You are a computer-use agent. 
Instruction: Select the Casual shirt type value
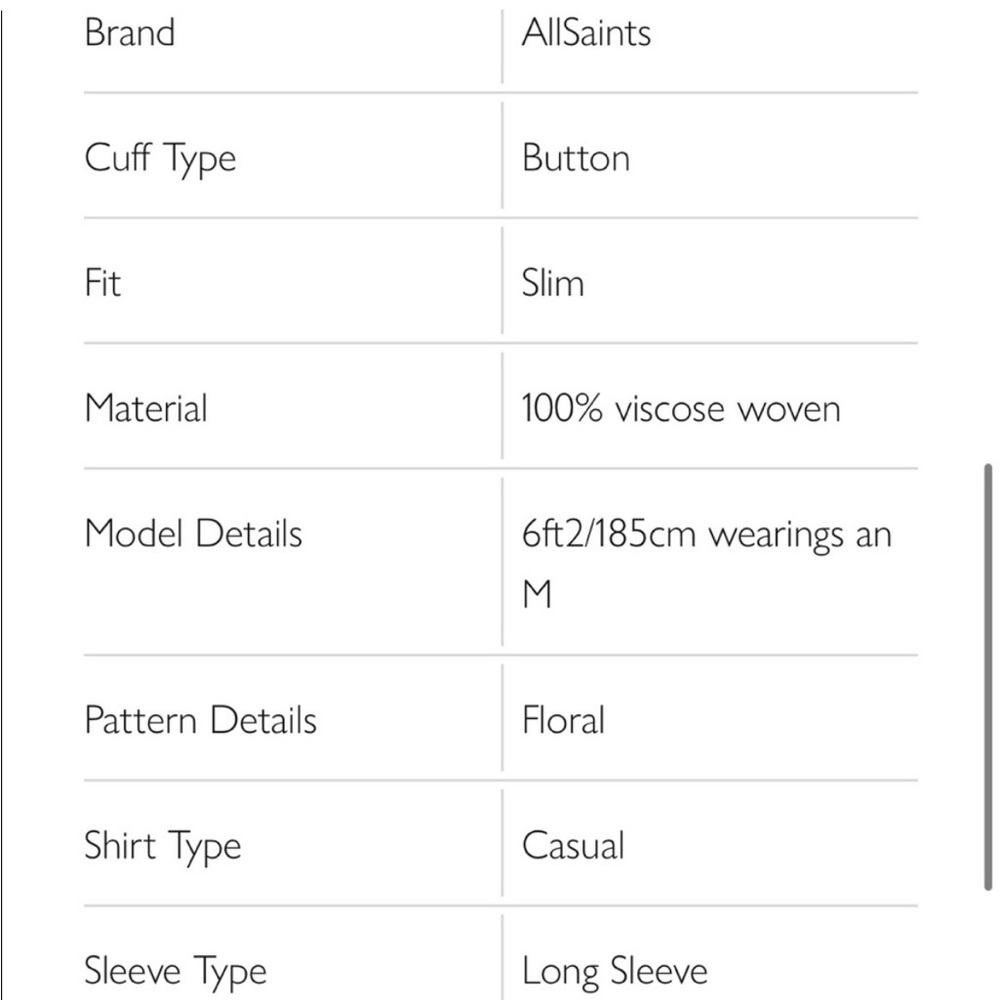pos(573,846)
